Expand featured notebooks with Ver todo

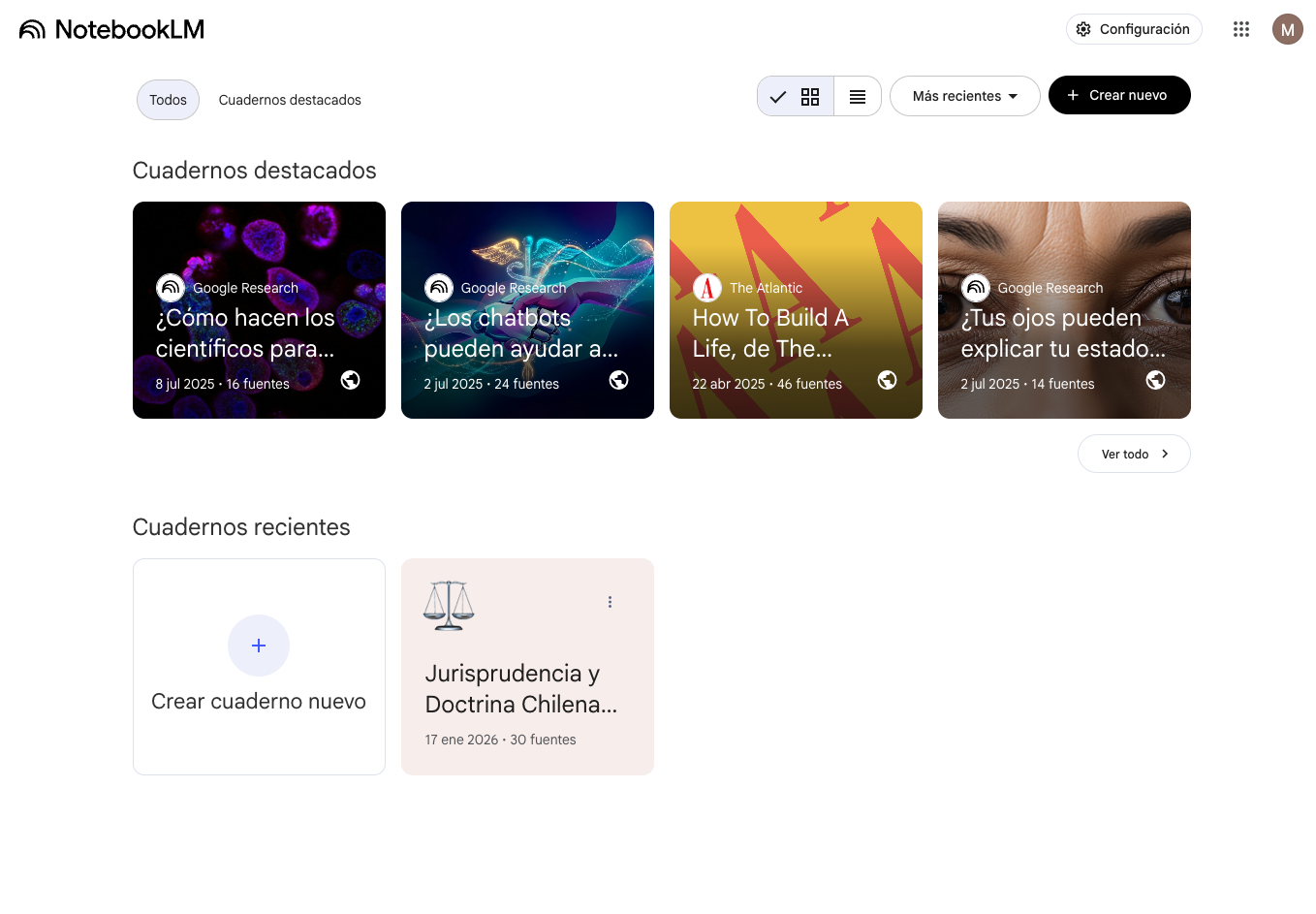coord(1134,454)
